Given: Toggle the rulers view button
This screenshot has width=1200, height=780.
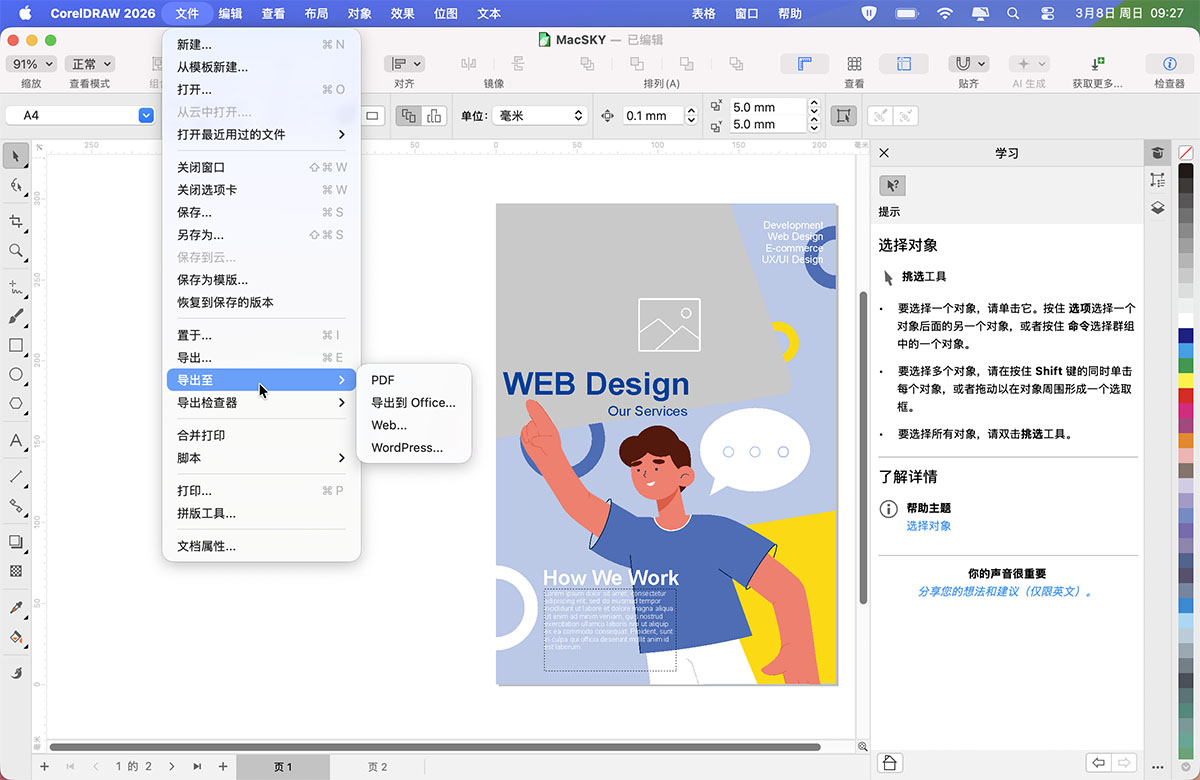Looking at the screenshot, I should tap(803, 64).
